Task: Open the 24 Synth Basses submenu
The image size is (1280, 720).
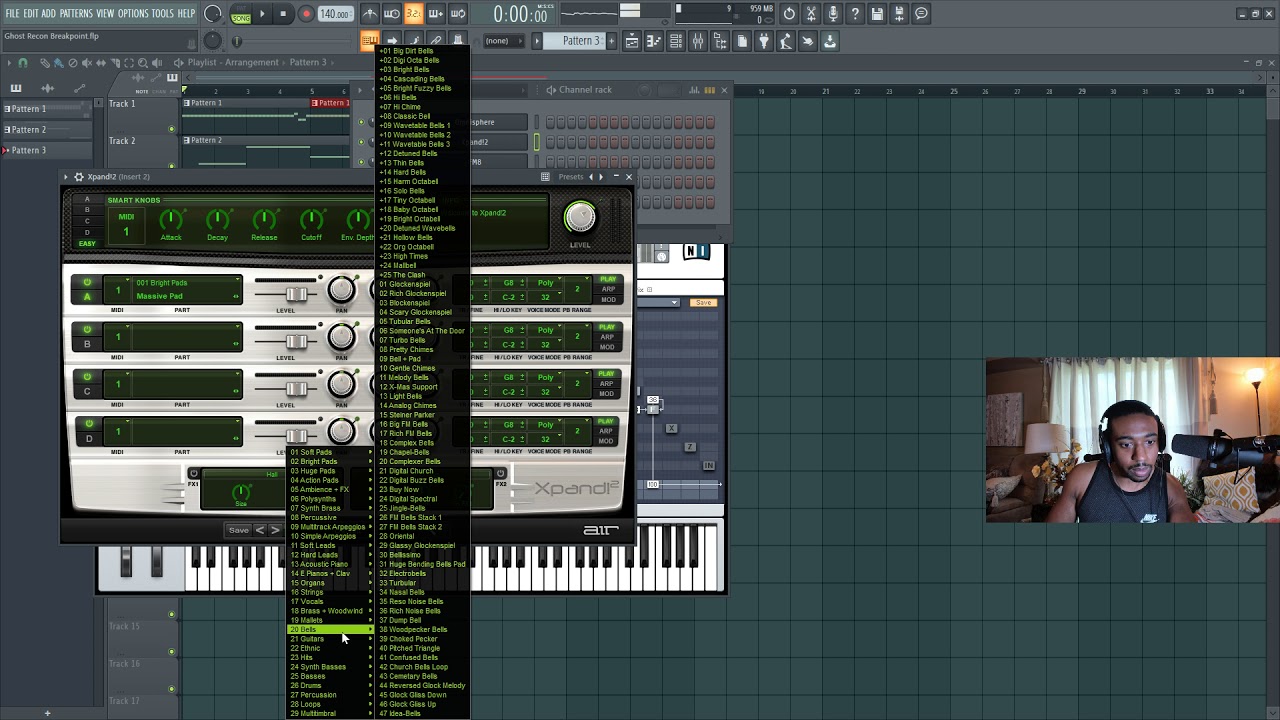Action: point(330,667)
